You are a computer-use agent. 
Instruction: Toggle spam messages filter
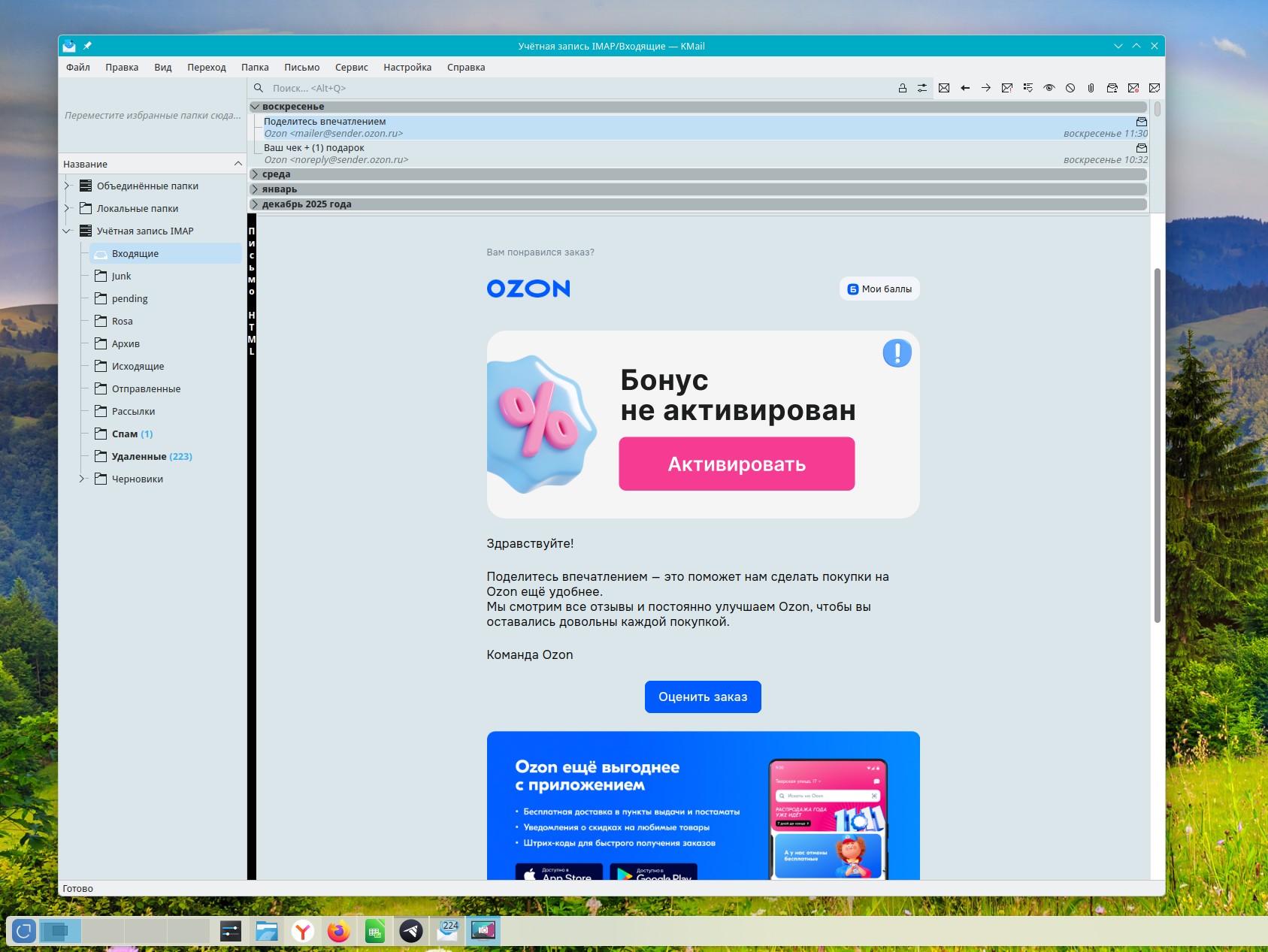click(x=1133, y=88)
